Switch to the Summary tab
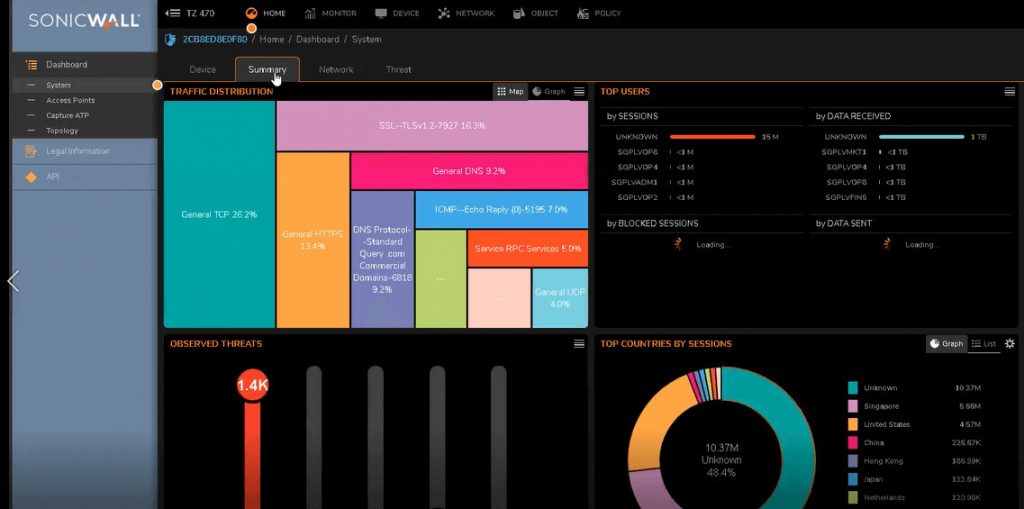Image resolution: width=1024 pixels, height=509 pixels. 267,69
